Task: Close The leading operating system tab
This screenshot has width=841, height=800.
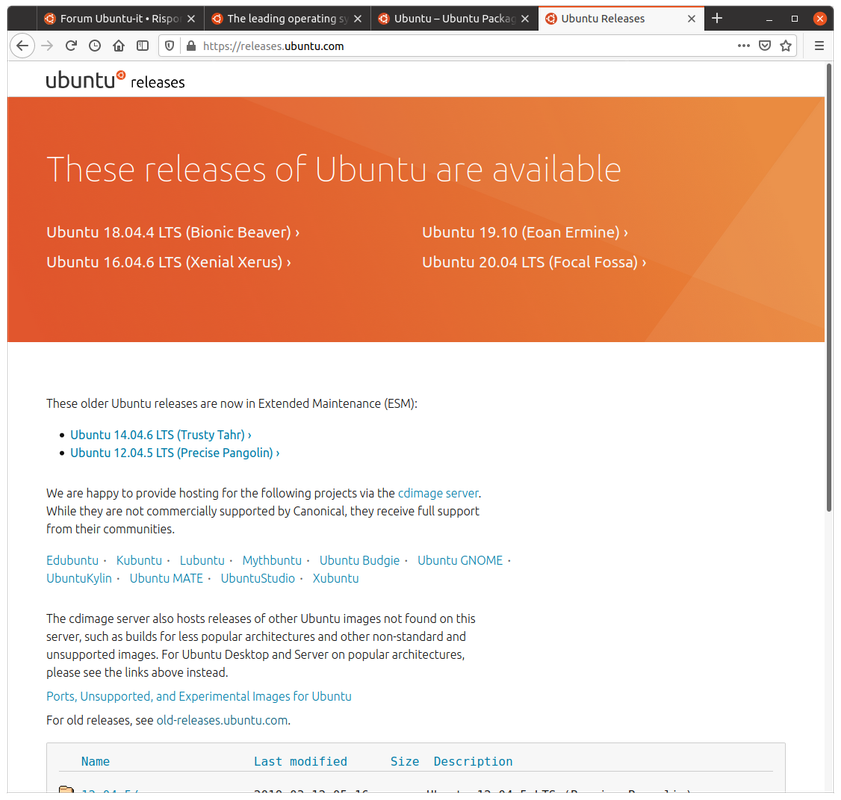Action: pyautogui.click(x=358, y=19)
